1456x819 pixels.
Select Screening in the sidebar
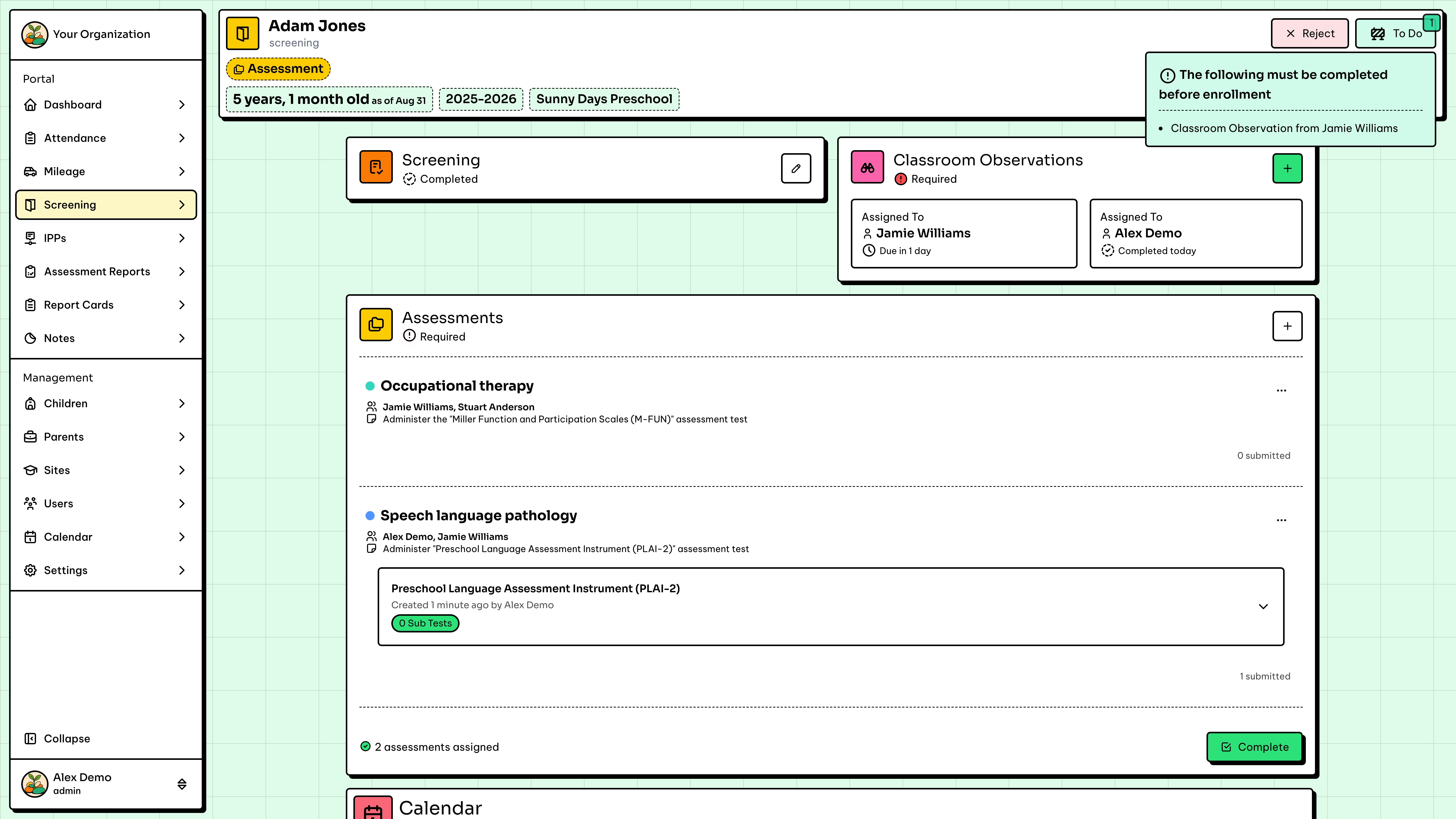(106, 205)
